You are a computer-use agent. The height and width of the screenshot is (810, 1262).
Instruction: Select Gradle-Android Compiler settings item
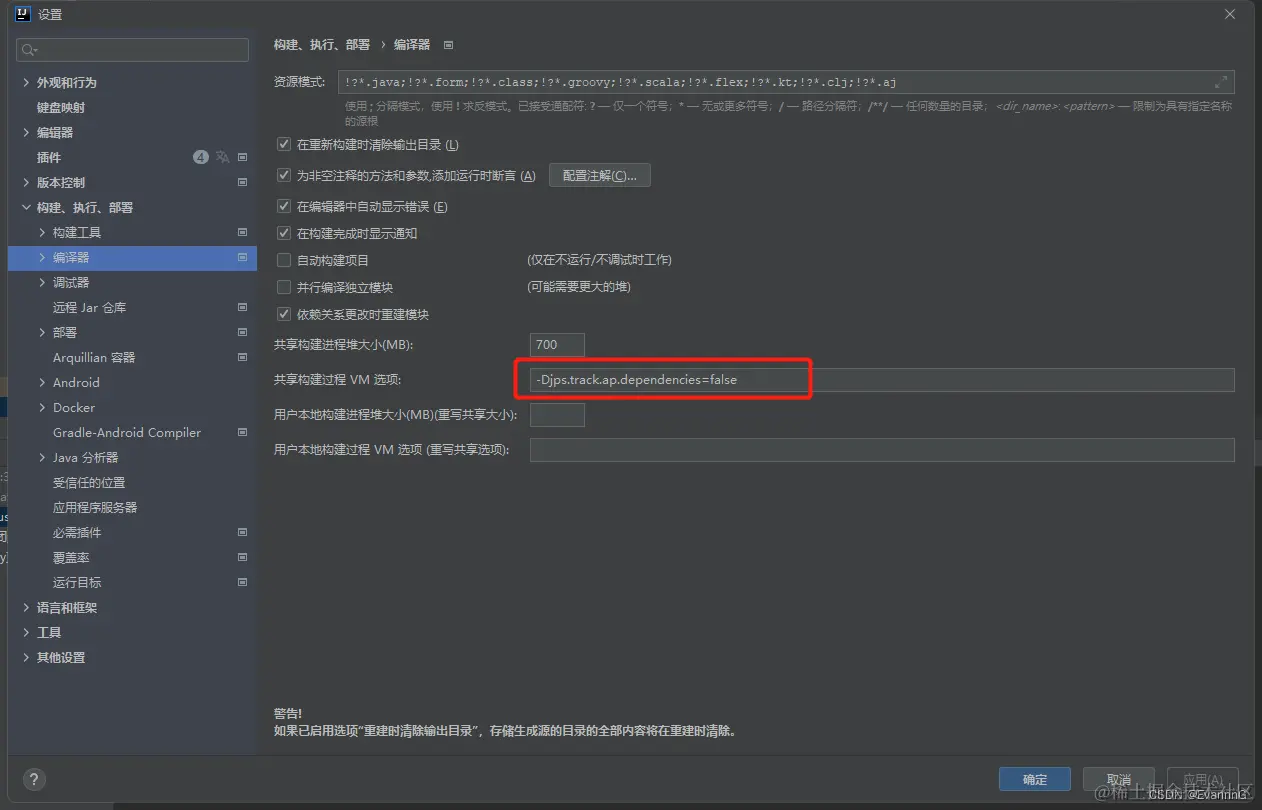pyautogui.click(x=127, y=432)
